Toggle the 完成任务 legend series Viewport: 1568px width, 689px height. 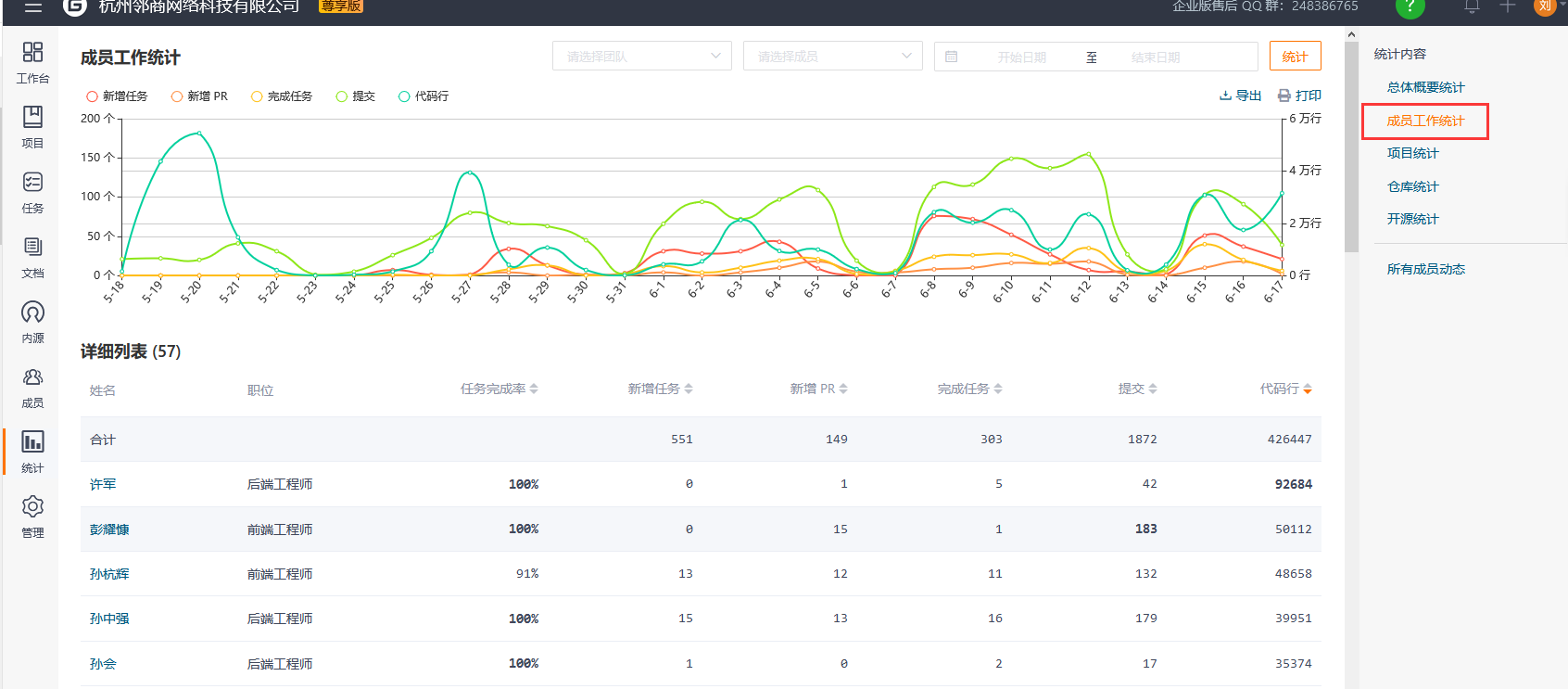pyautogui.click(x=282, y=96)
